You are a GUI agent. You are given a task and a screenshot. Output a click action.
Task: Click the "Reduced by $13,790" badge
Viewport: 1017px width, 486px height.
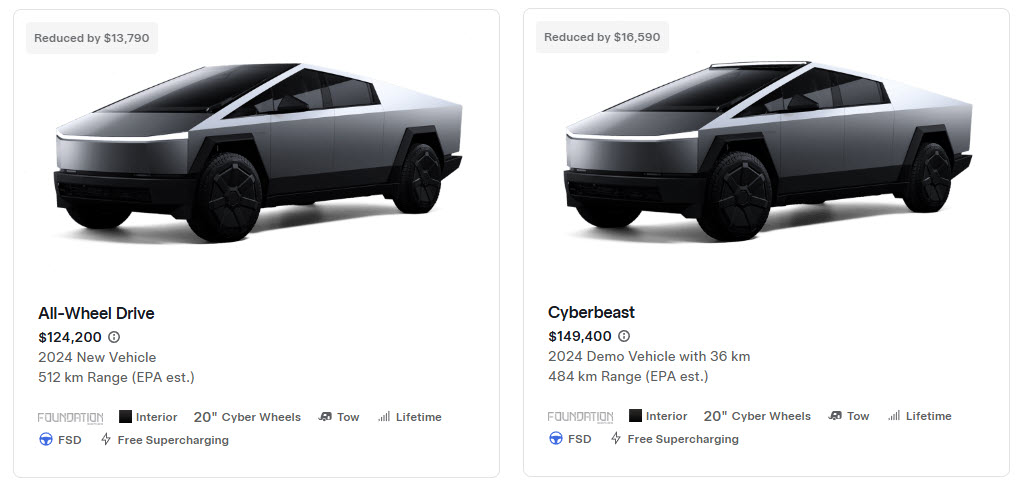(x=92, y=38)
